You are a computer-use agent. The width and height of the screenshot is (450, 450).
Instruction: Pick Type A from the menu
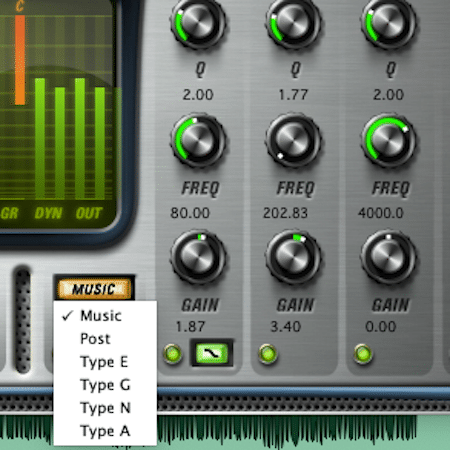[x=105, y=431]
